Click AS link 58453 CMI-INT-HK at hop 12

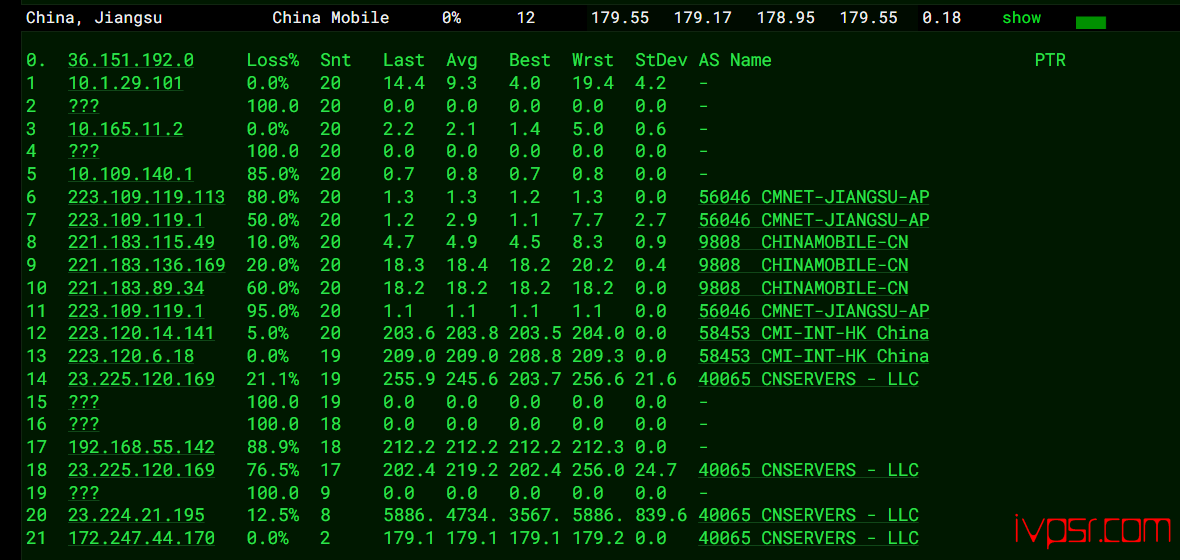[814, 333]
